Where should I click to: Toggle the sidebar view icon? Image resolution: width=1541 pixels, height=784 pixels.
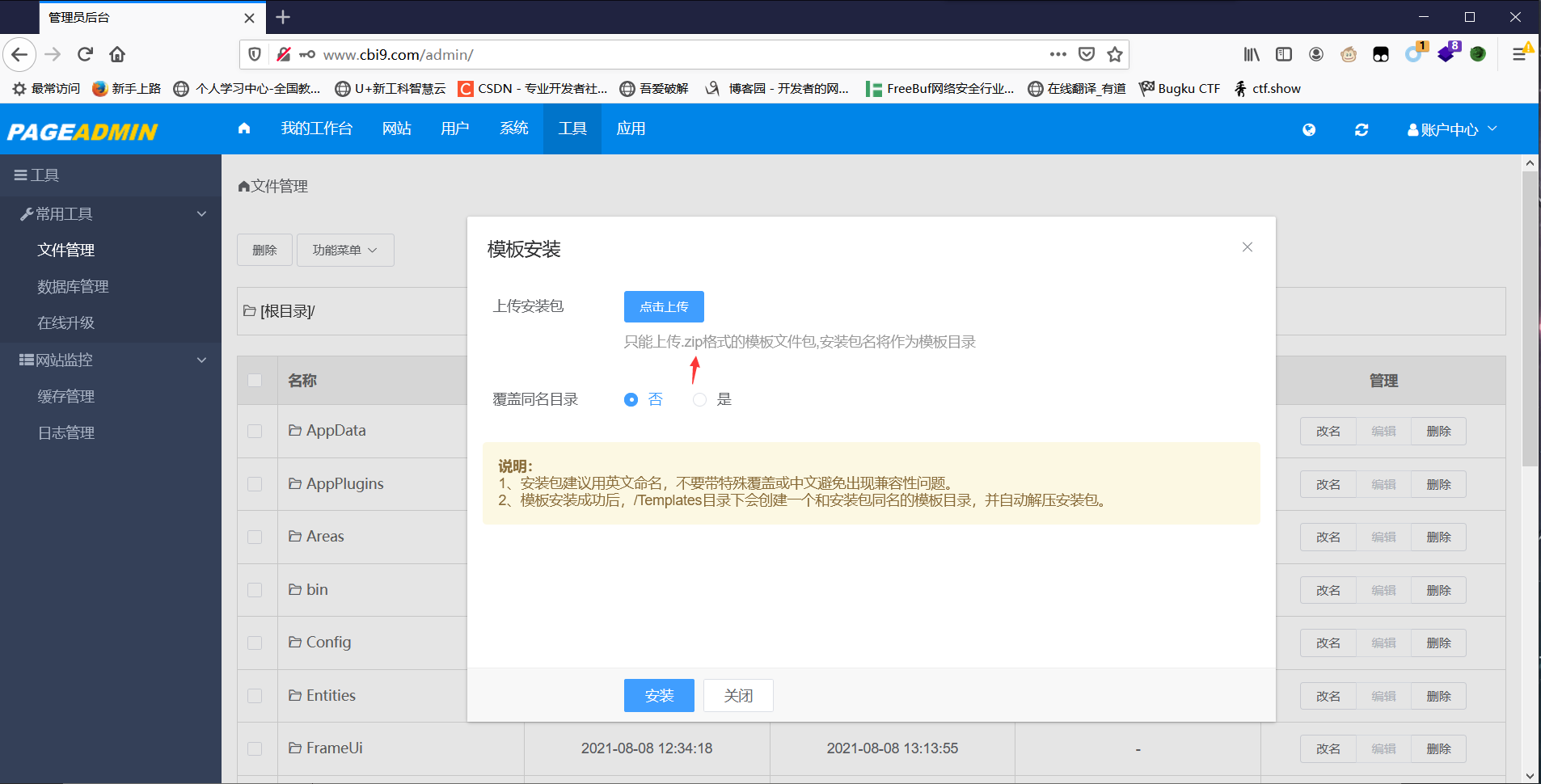(1284, 54)
